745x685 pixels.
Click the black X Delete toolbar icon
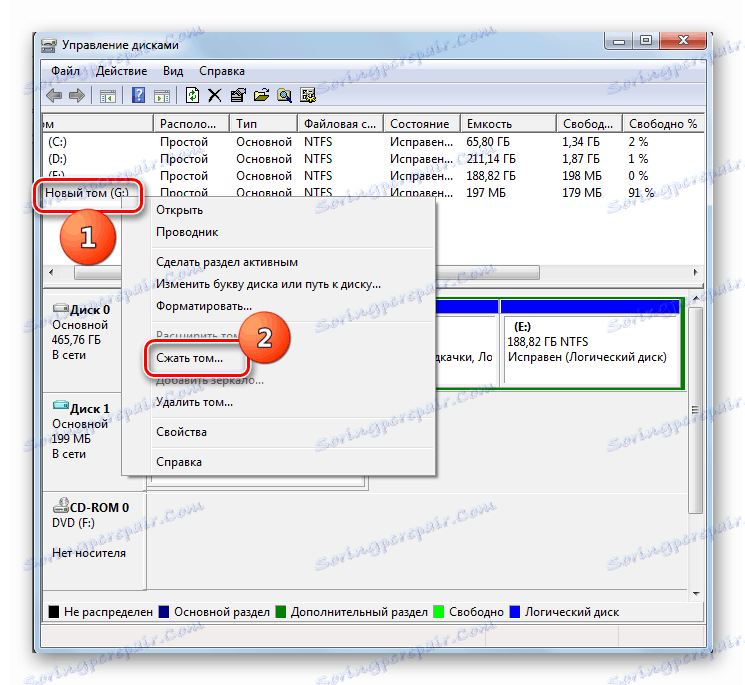pos(215,95)
